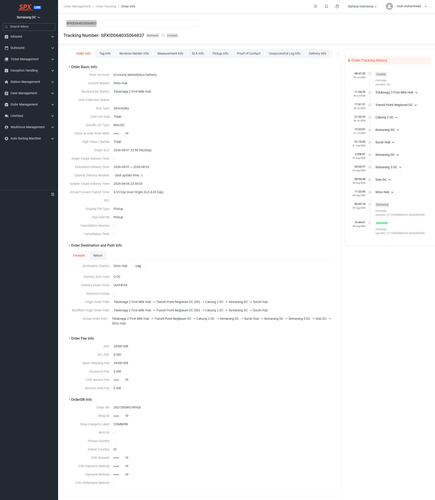The image size is (435, 500).
Task: Click the Workforce Management menu label
Action: [x=27, y=127]
